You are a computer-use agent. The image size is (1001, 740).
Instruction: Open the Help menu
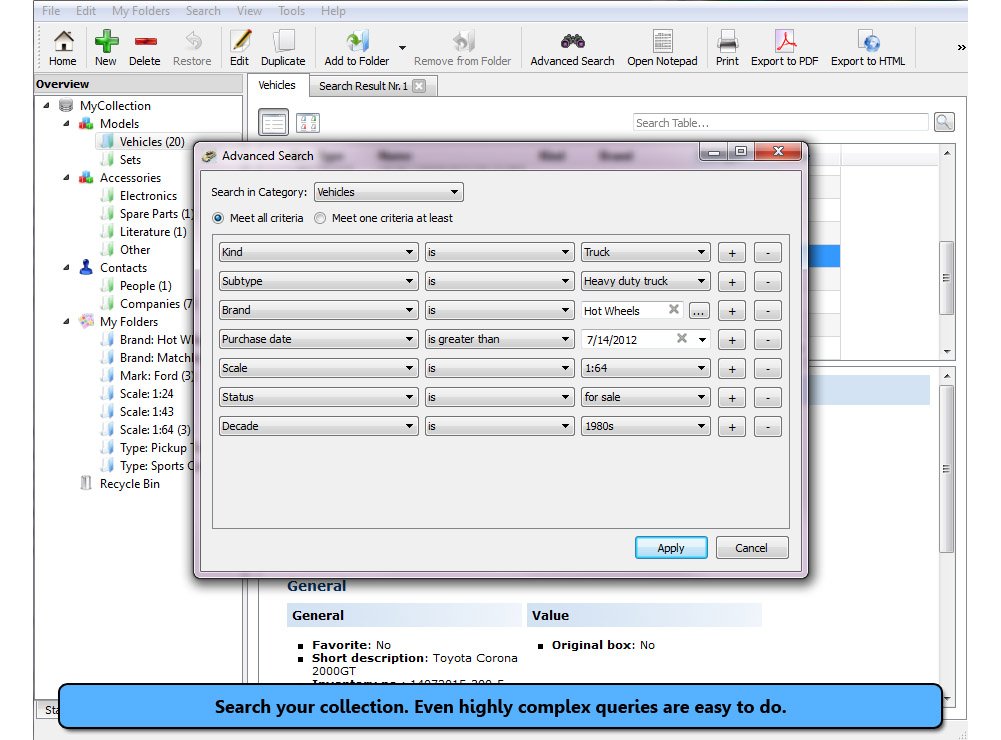tap(333, 11)
